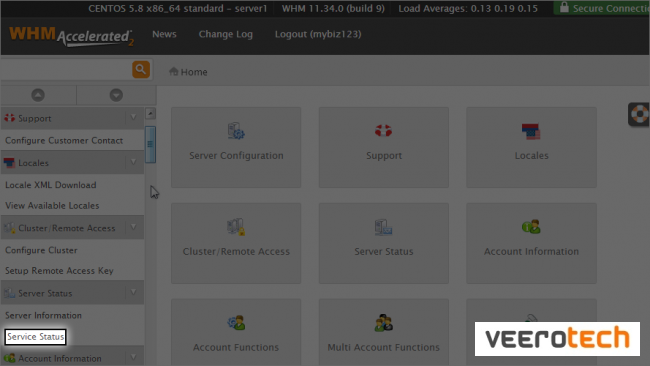The width and height of the screenshot is (650, 366).
Task: Collapse the Locales sidebar section arrow
Action: [x=133, y=162]
